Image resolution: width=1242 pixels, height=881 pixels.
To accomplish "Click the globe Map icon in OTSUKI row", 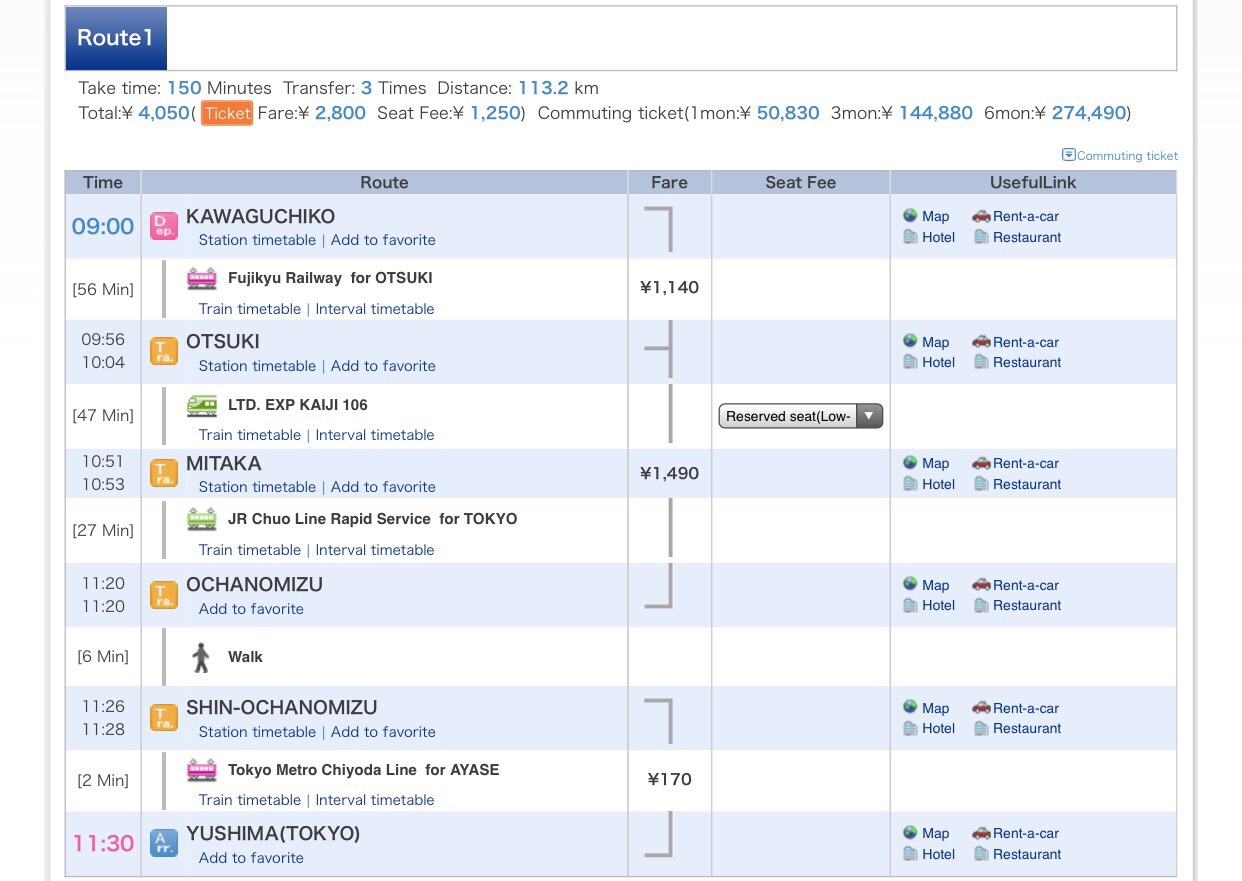I will click(x=910, y=341).
